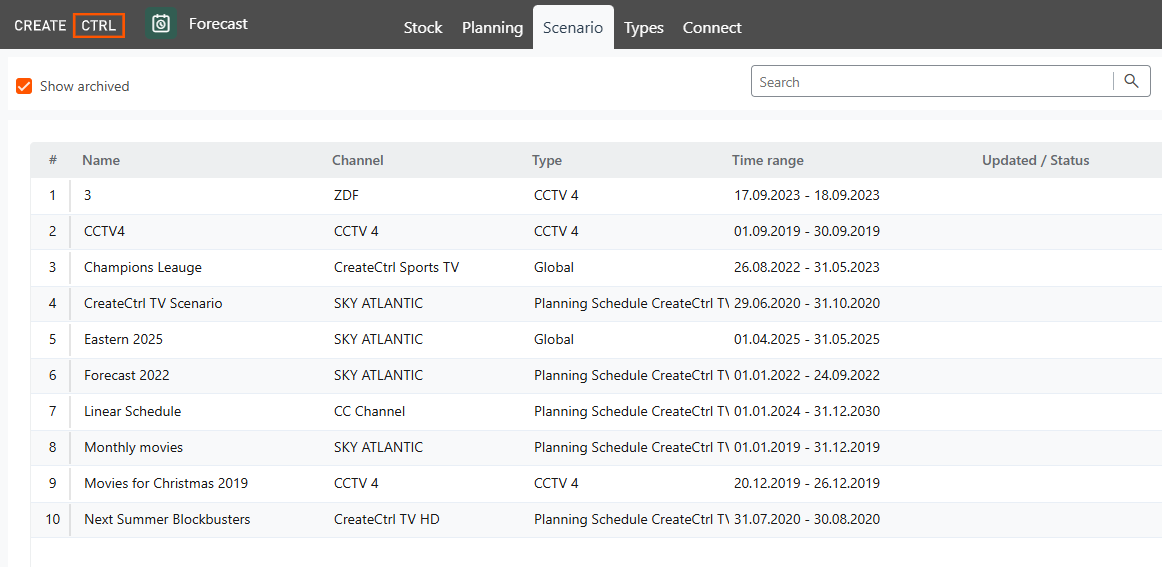Click the CC Channel cell

pos(370,411)
